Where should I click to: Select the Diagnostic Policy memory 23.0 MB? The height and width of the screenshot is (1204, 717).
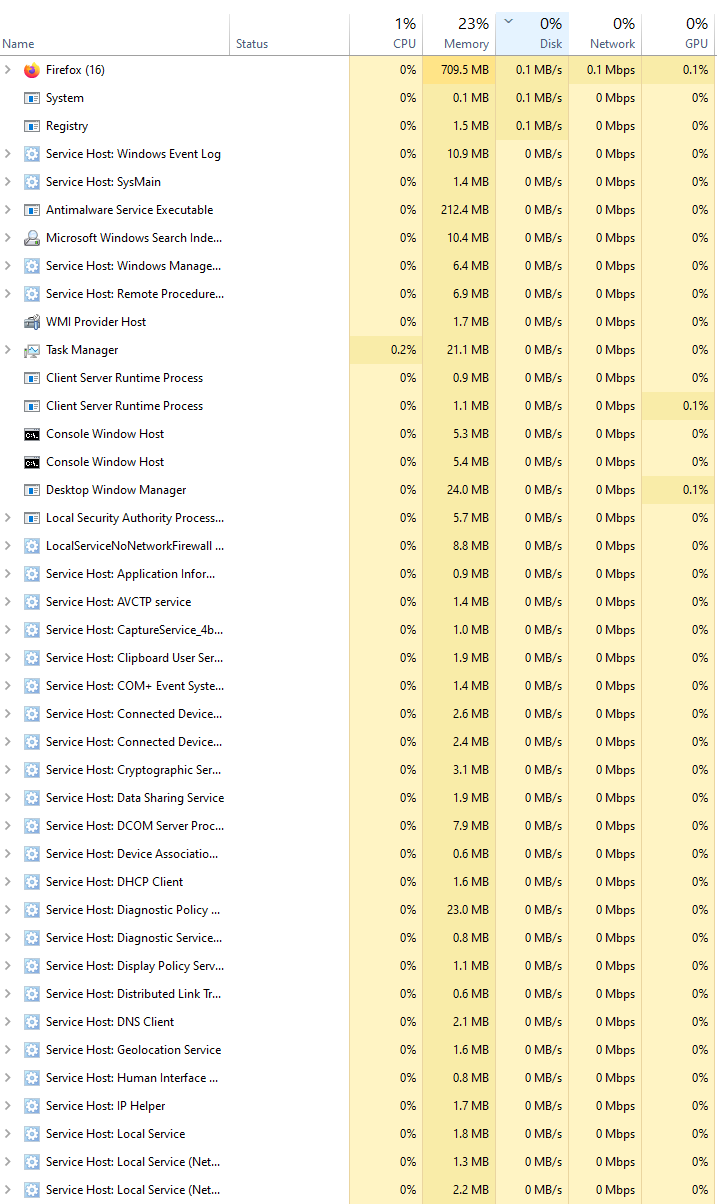pos(467,910)
